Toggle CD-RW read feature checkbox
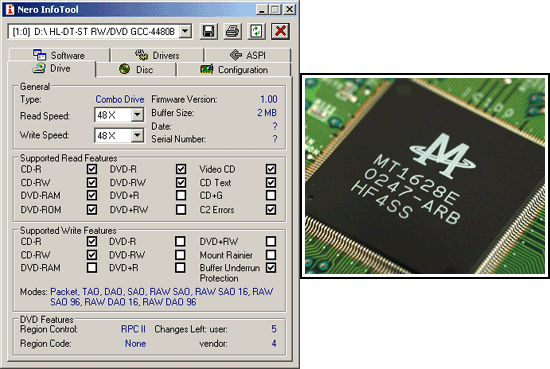This screenshot has width=550, height=369. (92, 182)
